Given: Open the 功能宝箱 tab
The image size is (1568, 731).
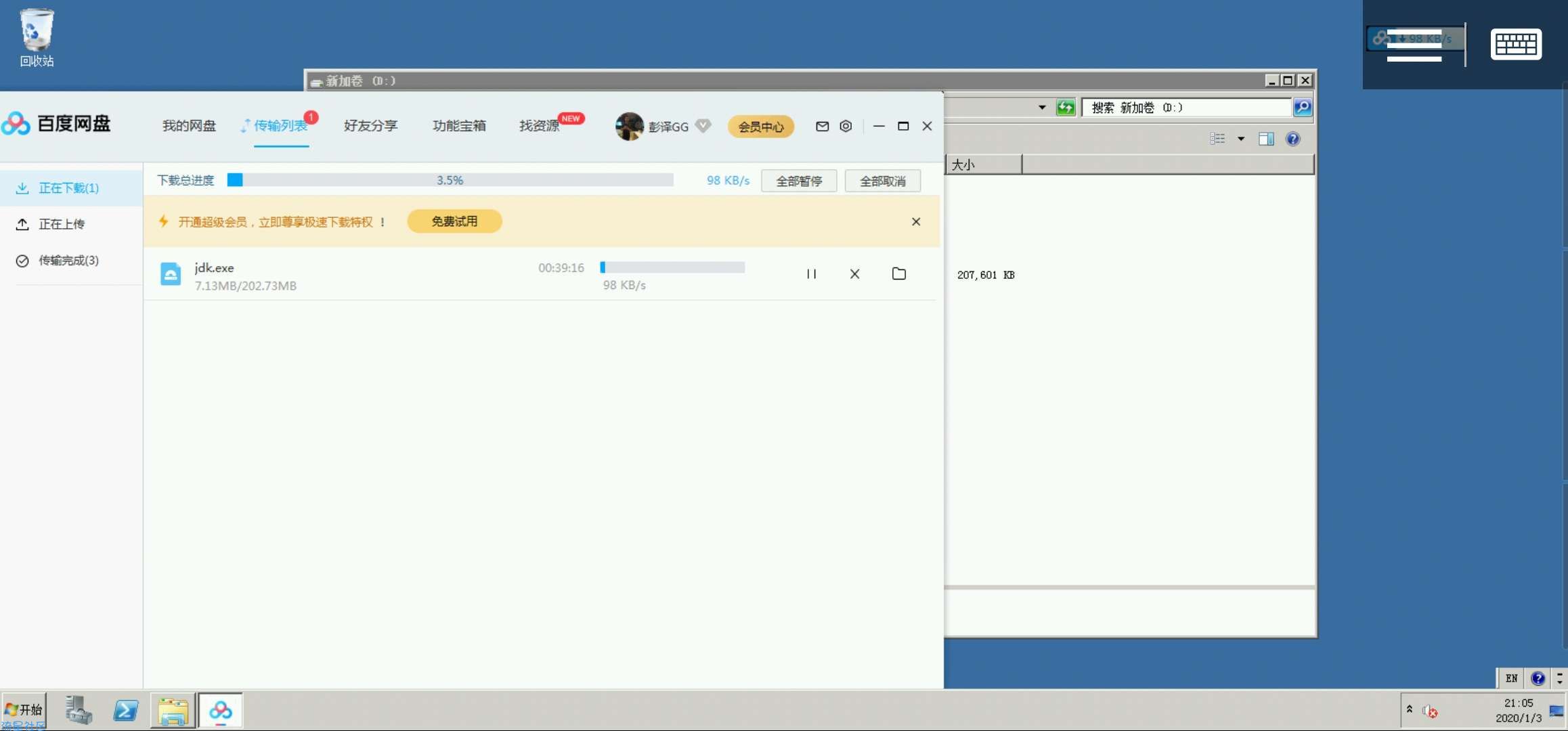Looking at the screenshot, I should tap(459, 126).
